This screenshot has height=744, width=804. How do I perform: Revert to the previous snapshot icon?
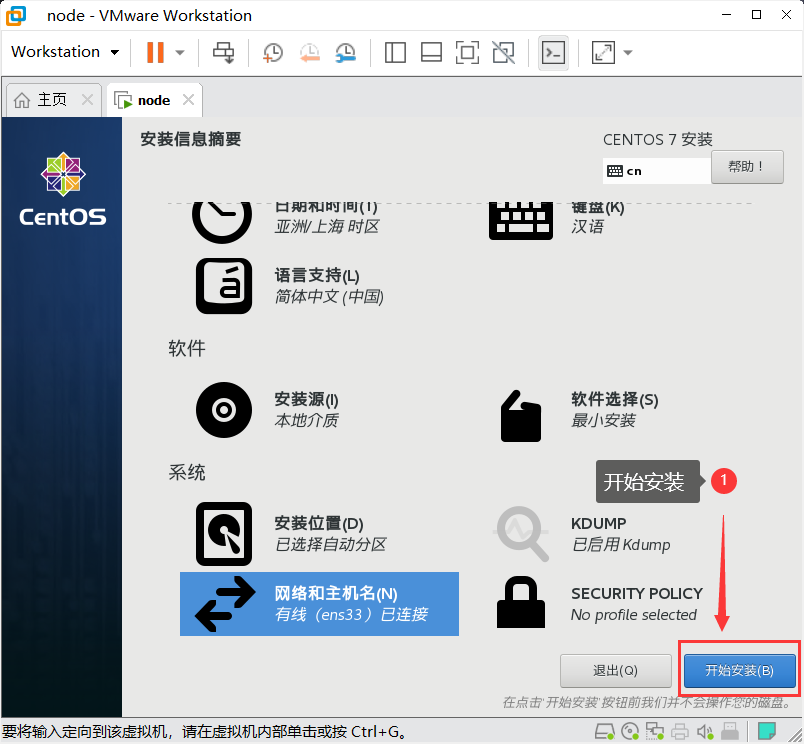310,52
